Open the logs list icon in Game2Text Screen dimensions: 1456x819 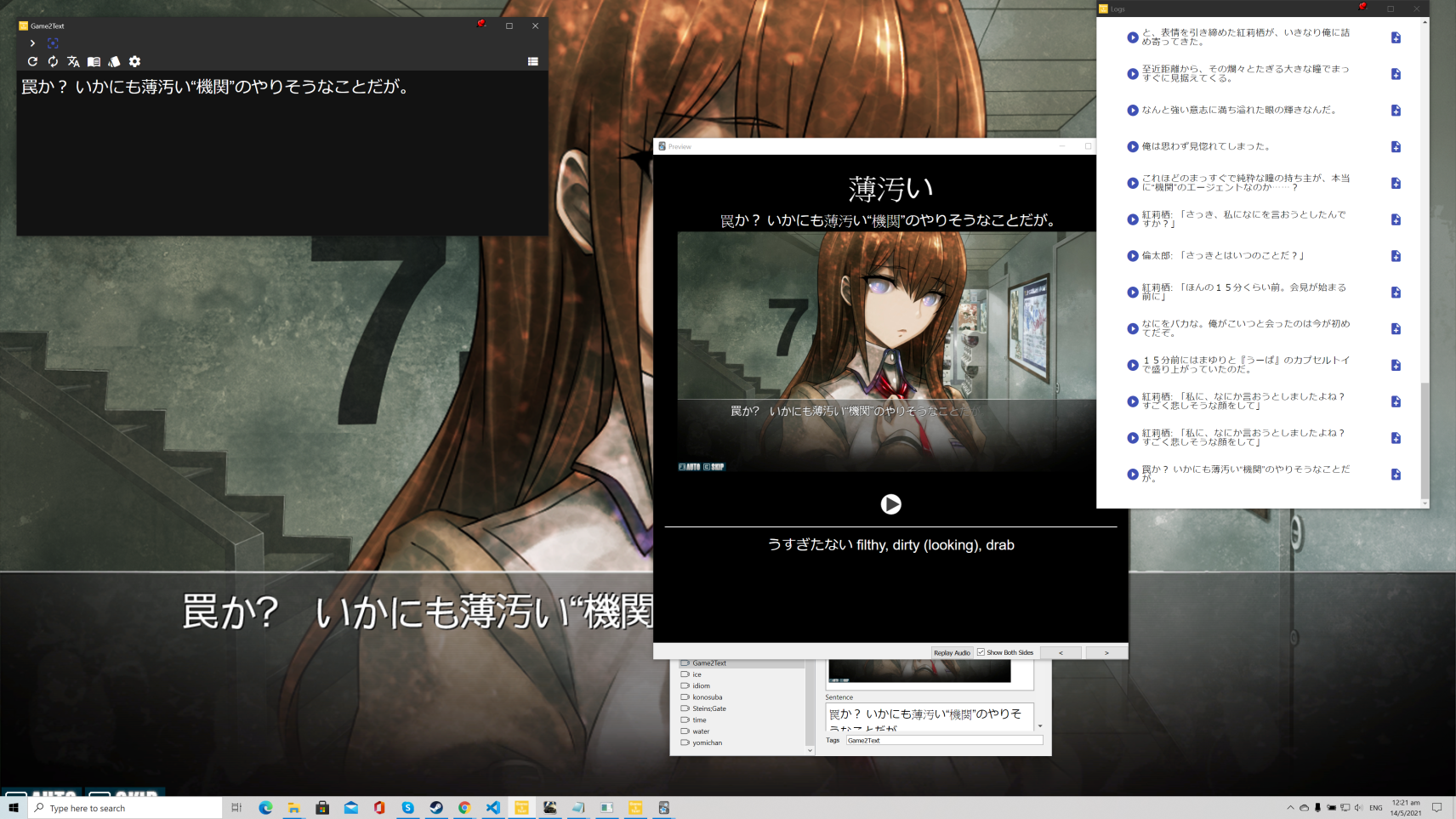coord(533,61)
